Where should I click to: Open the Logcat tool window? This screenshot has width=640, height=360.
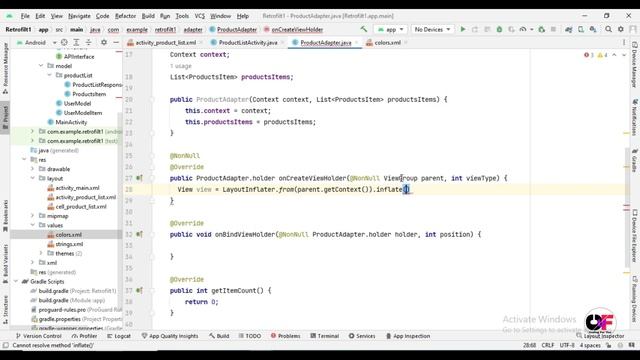point(119,336)
